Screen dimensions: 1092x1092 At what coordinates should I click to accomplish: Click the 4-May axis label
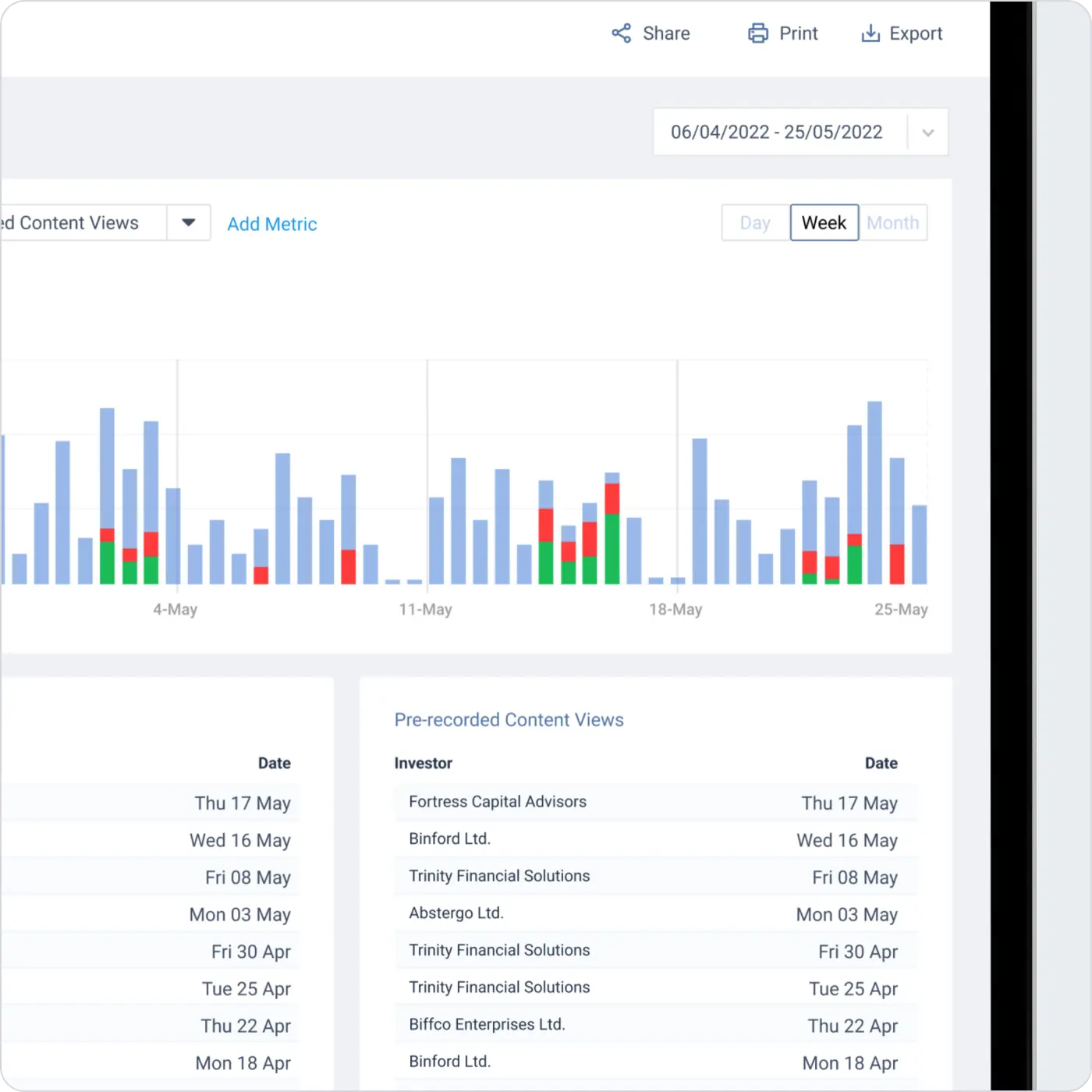175,610
